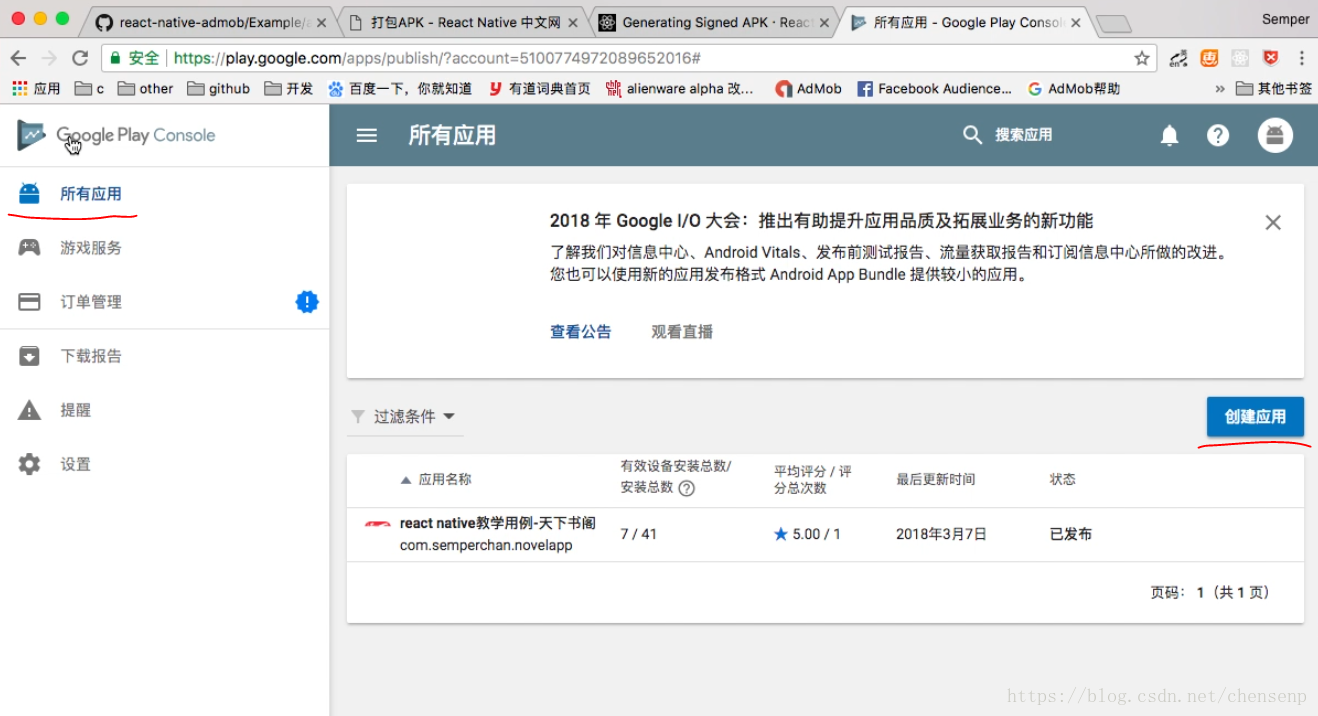
Task: Reload the page with the refresh icon
Action: click(x=80, y=58)
